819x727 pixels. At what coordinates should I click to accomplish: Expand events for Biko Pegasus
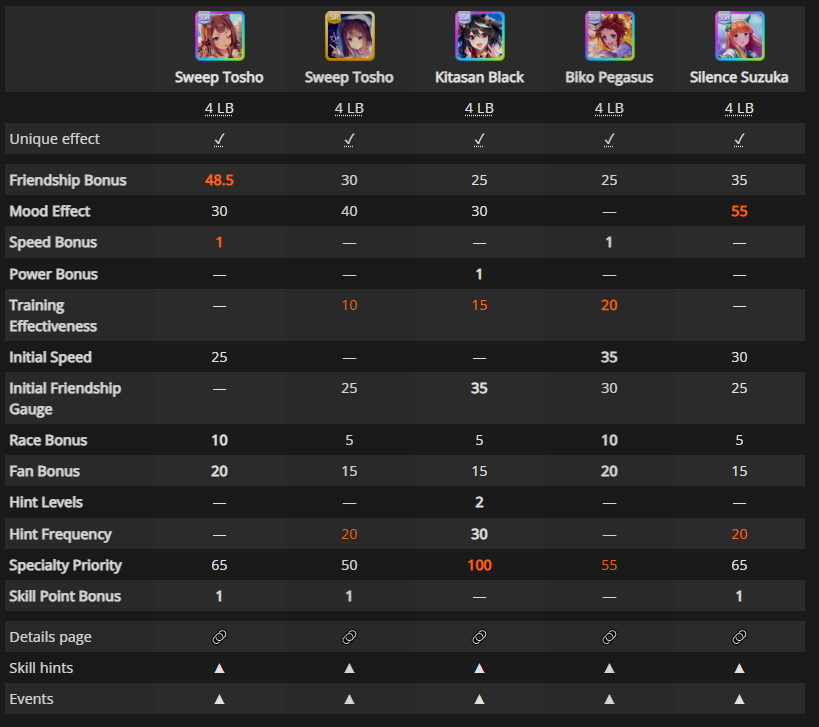point(609,699)
